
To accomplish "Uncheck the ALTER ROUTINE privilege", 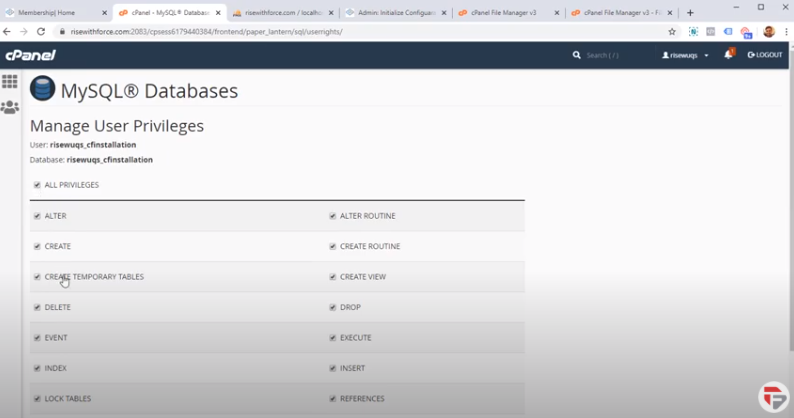I will (x=333, y=216).
